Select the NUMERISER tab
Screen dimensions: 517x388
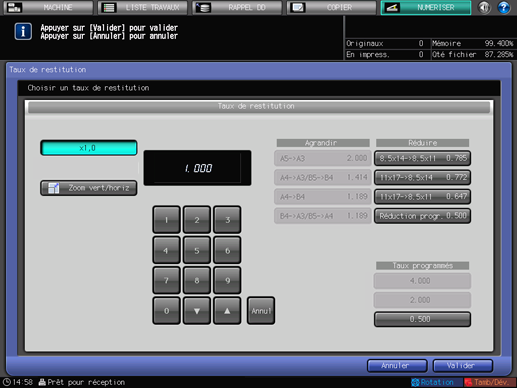(426, 7)
